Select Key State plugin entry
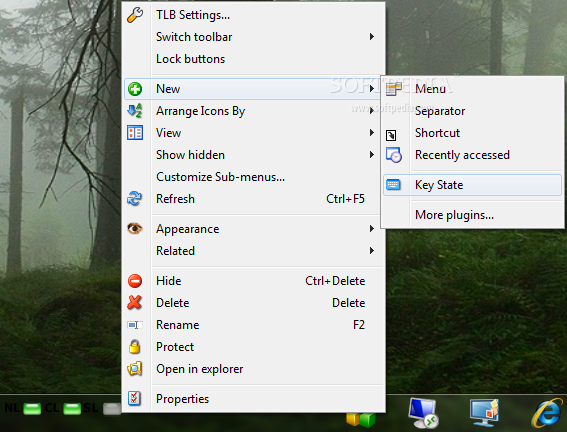This screenshot has width=567, height=432. tap(472, 185)
